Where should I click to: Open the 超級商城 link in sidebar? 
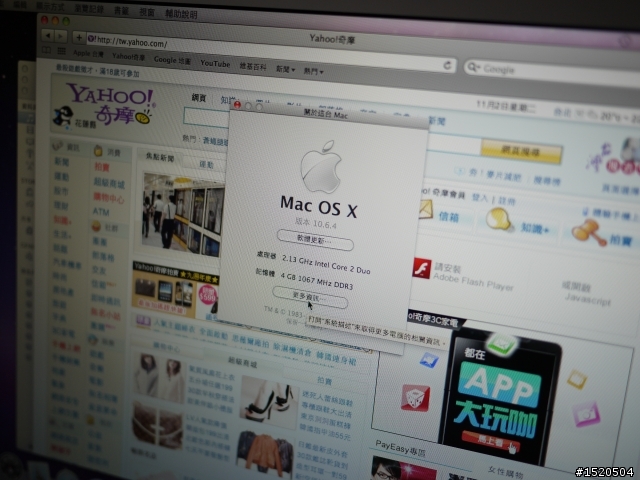point(109,183)
